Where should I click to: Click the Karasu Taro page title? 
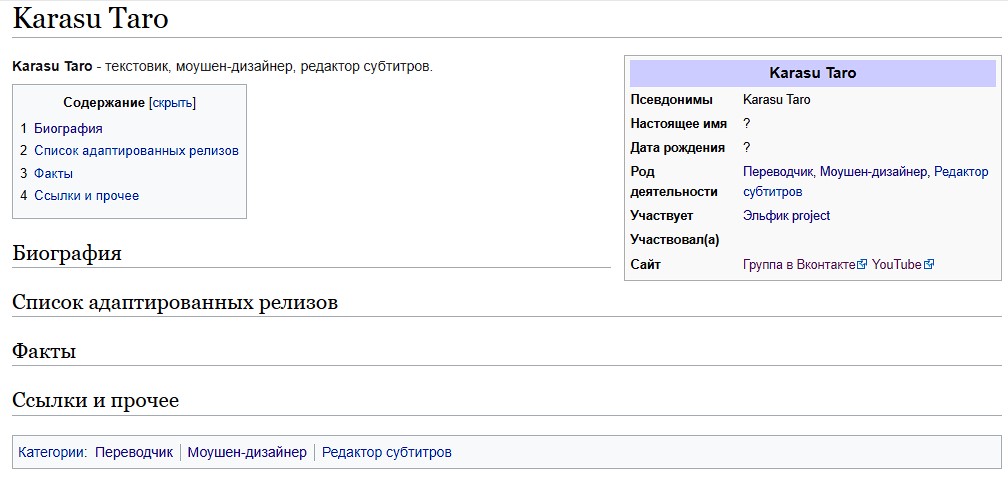(x=91, y=19)
